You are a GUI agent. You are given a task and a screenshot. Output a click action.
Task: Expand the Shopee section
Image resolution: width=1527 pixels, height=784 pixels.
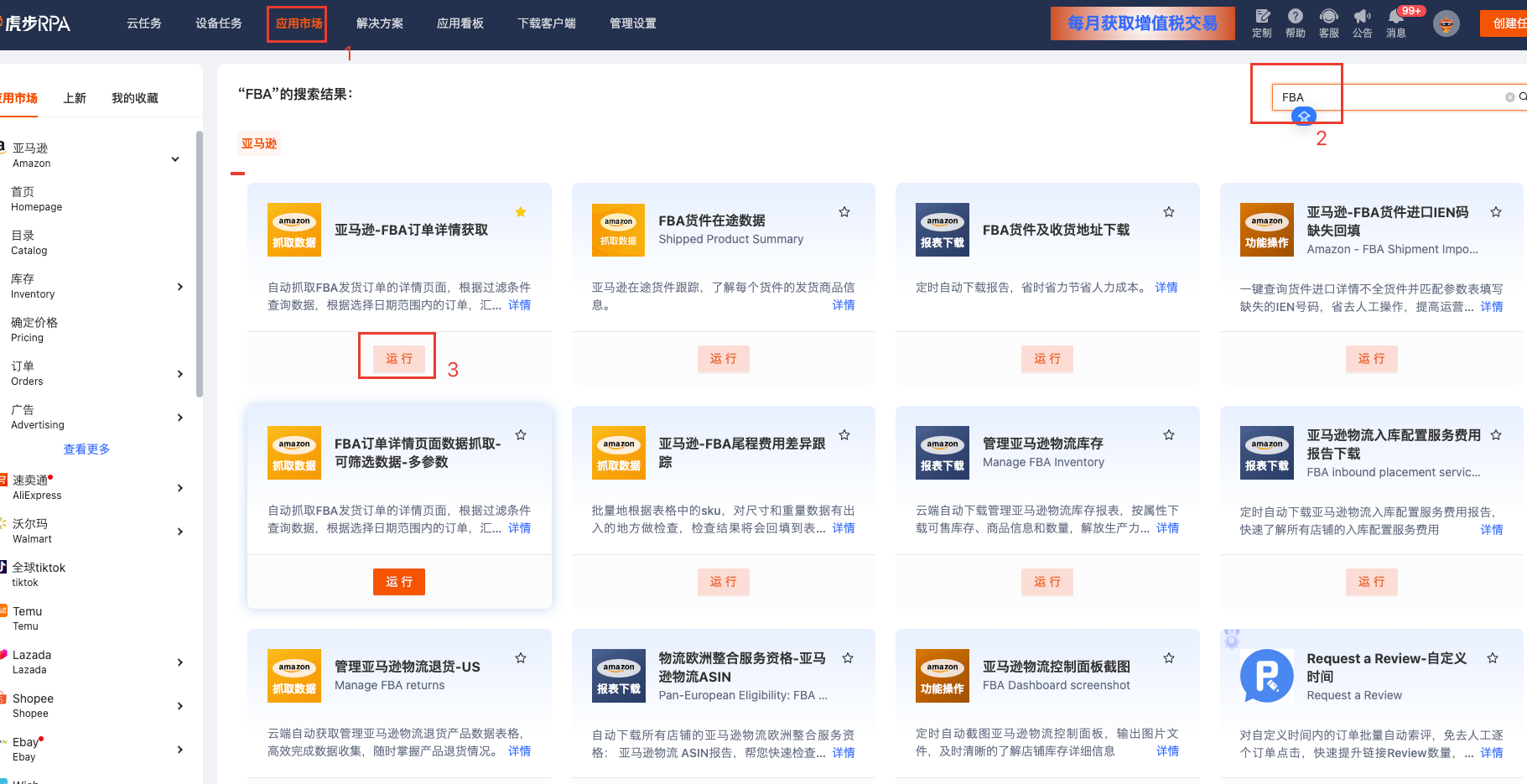[180, 706]
